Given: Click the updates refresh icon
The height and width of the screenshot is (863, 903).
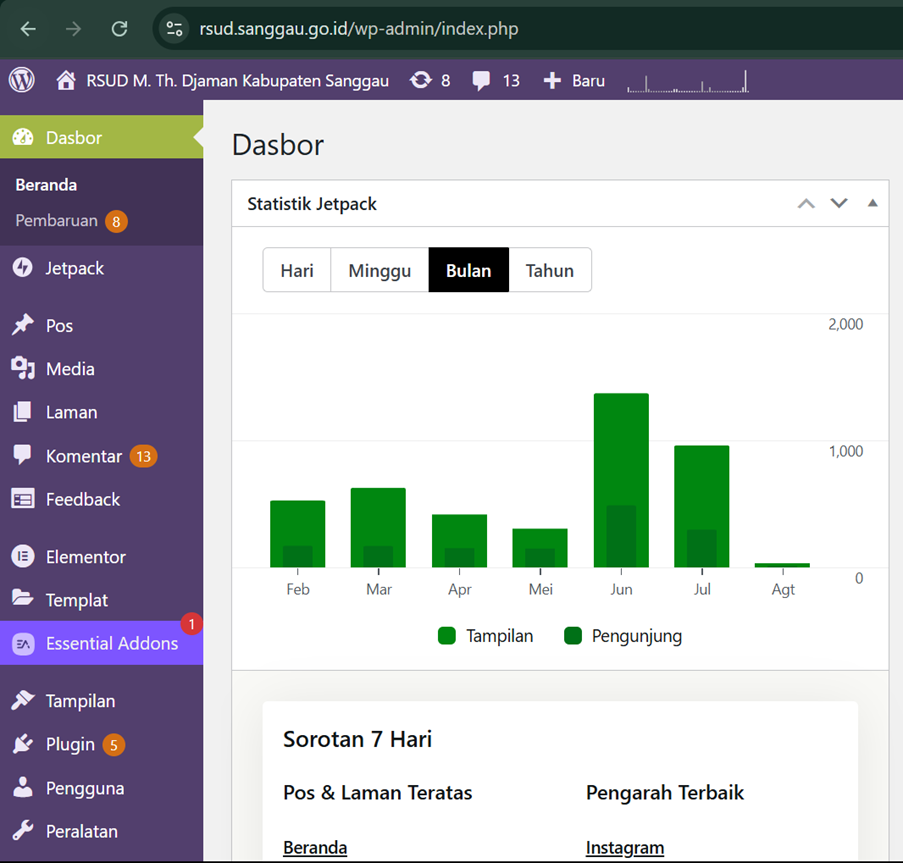Looking at the screenshot, I should point(421,81).
